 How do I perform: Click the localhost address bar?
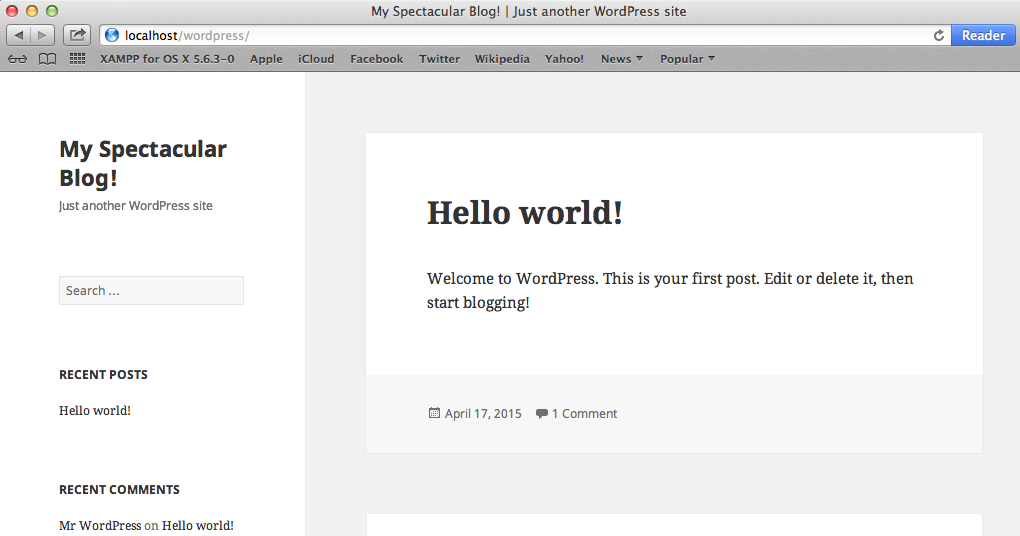coord(520,35)
